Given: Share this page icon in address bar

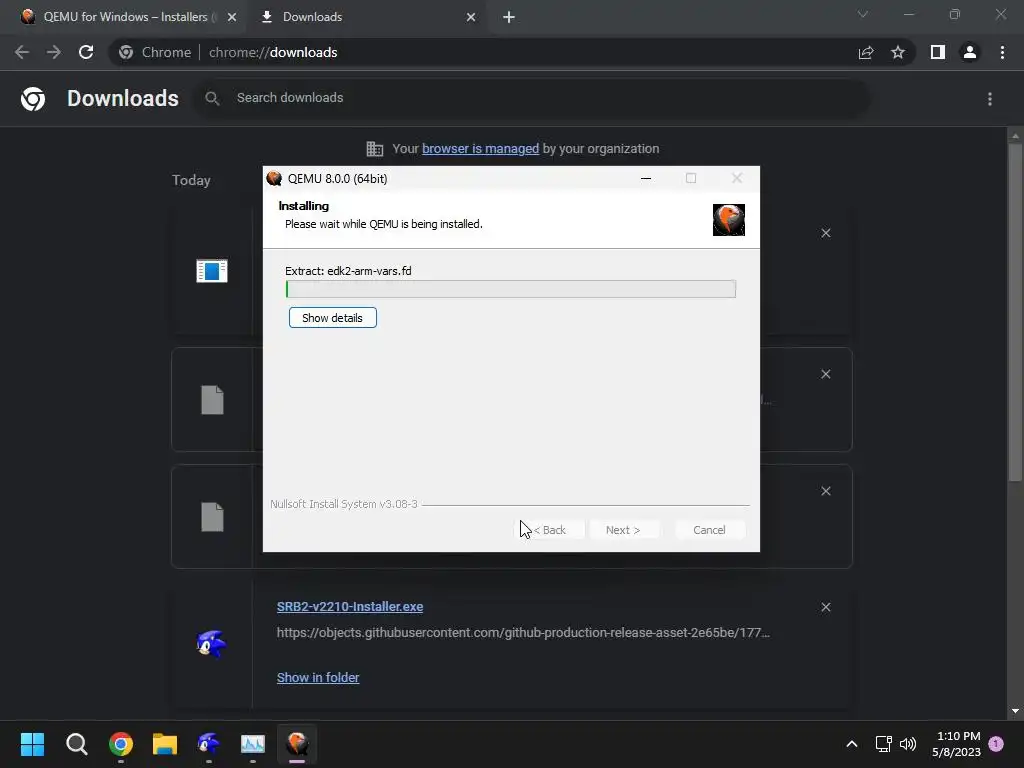Looking at the screenshot, I should (x=866, y=52).
